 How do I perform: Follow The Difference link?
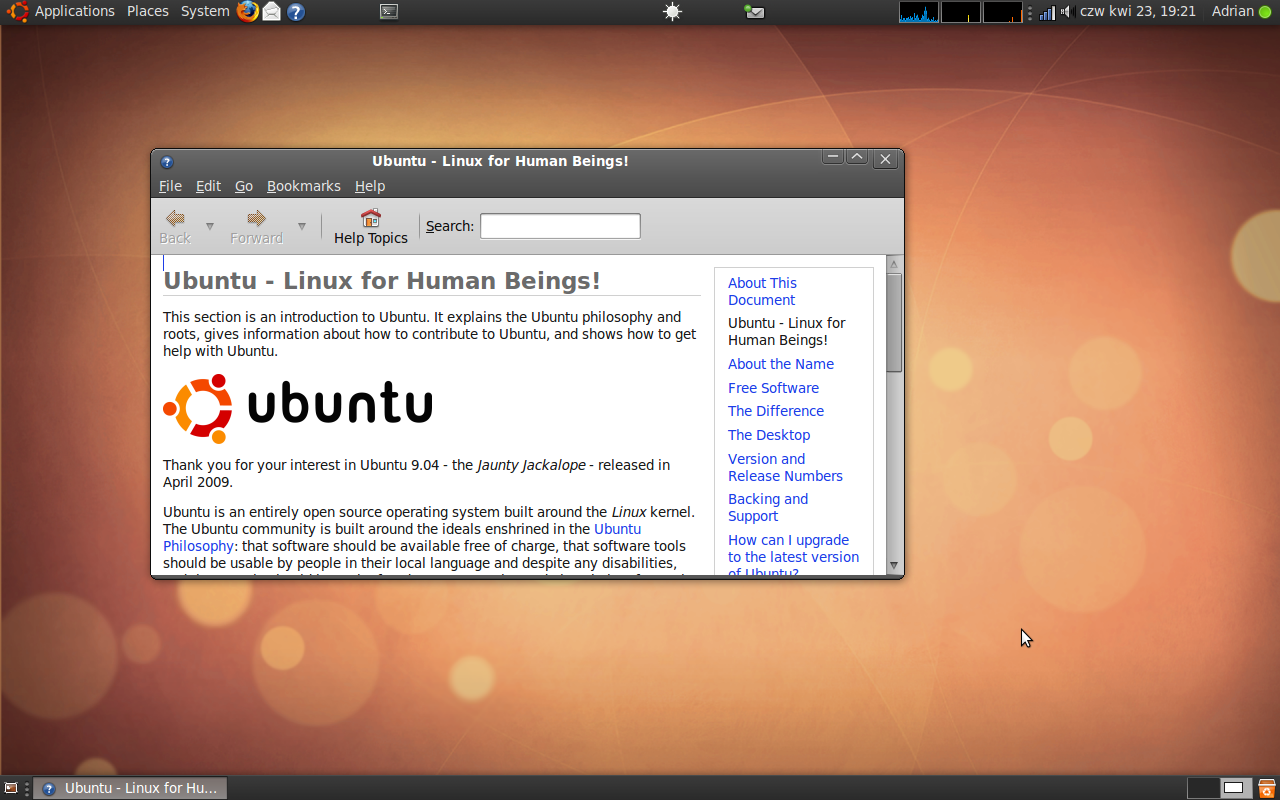click(x=776, y=411)
